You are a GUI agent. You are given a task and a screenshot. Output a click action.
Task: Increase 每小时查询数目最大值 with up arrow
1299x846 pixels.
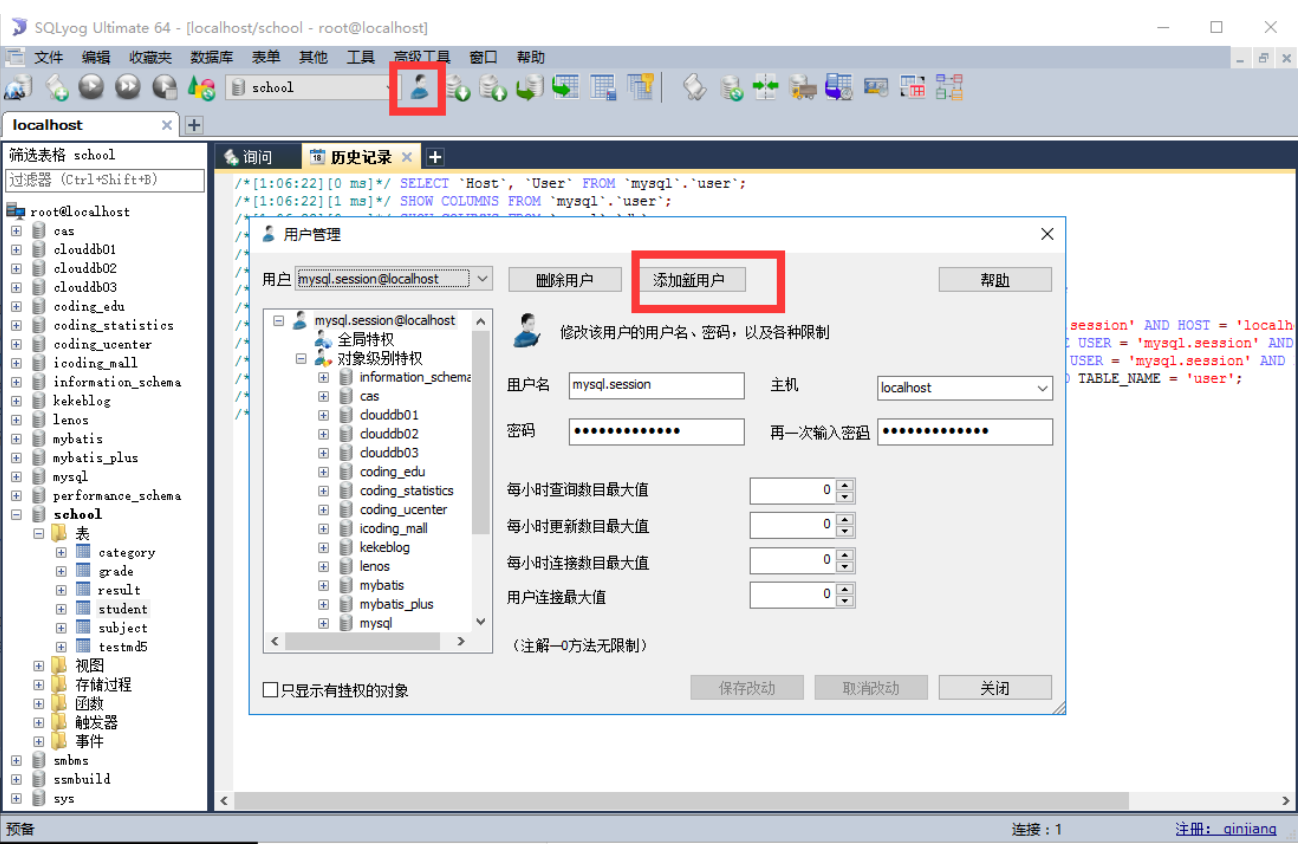tap(846, 485)
